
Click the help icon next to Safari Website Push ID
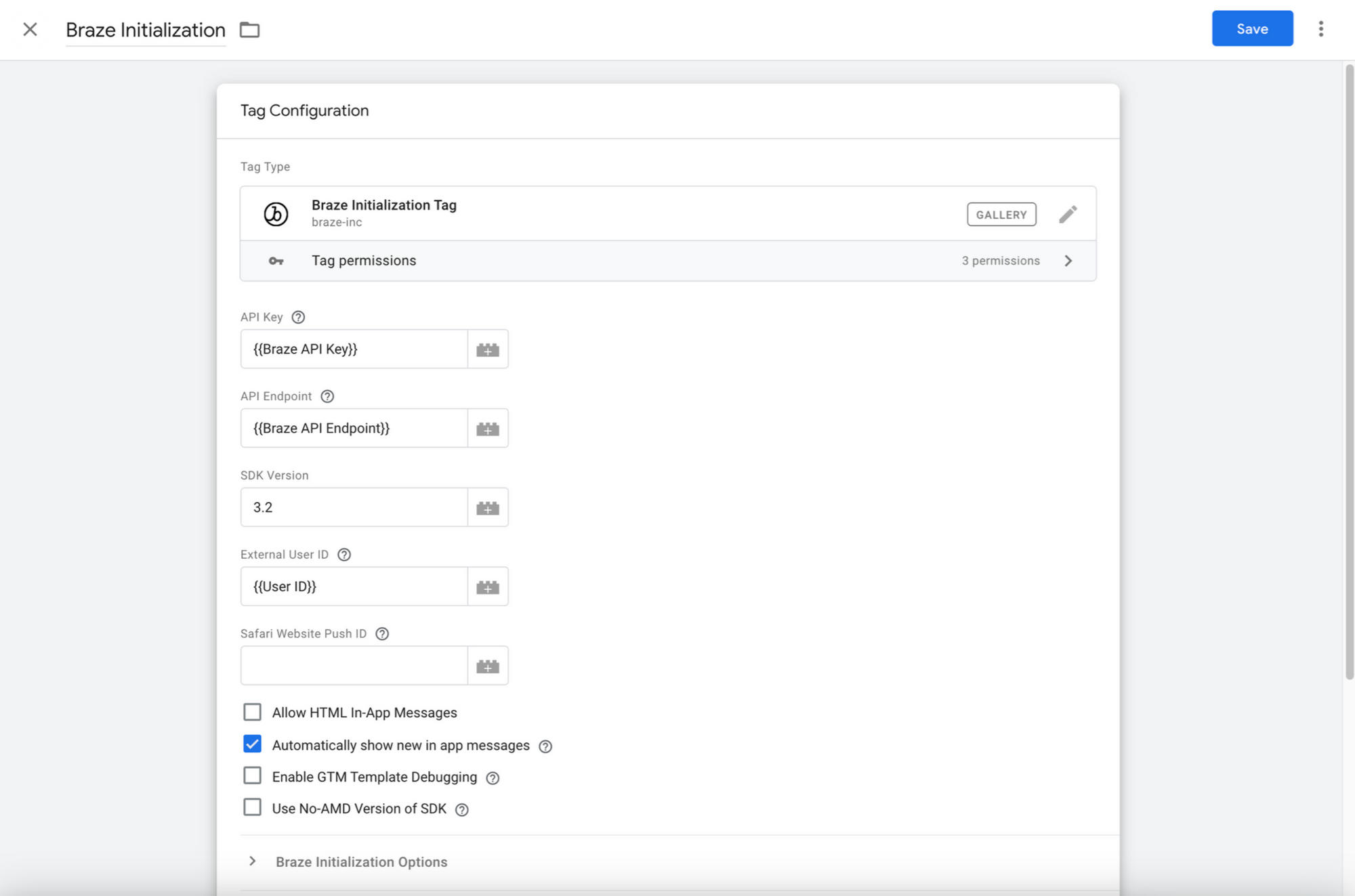coord(382,634)
